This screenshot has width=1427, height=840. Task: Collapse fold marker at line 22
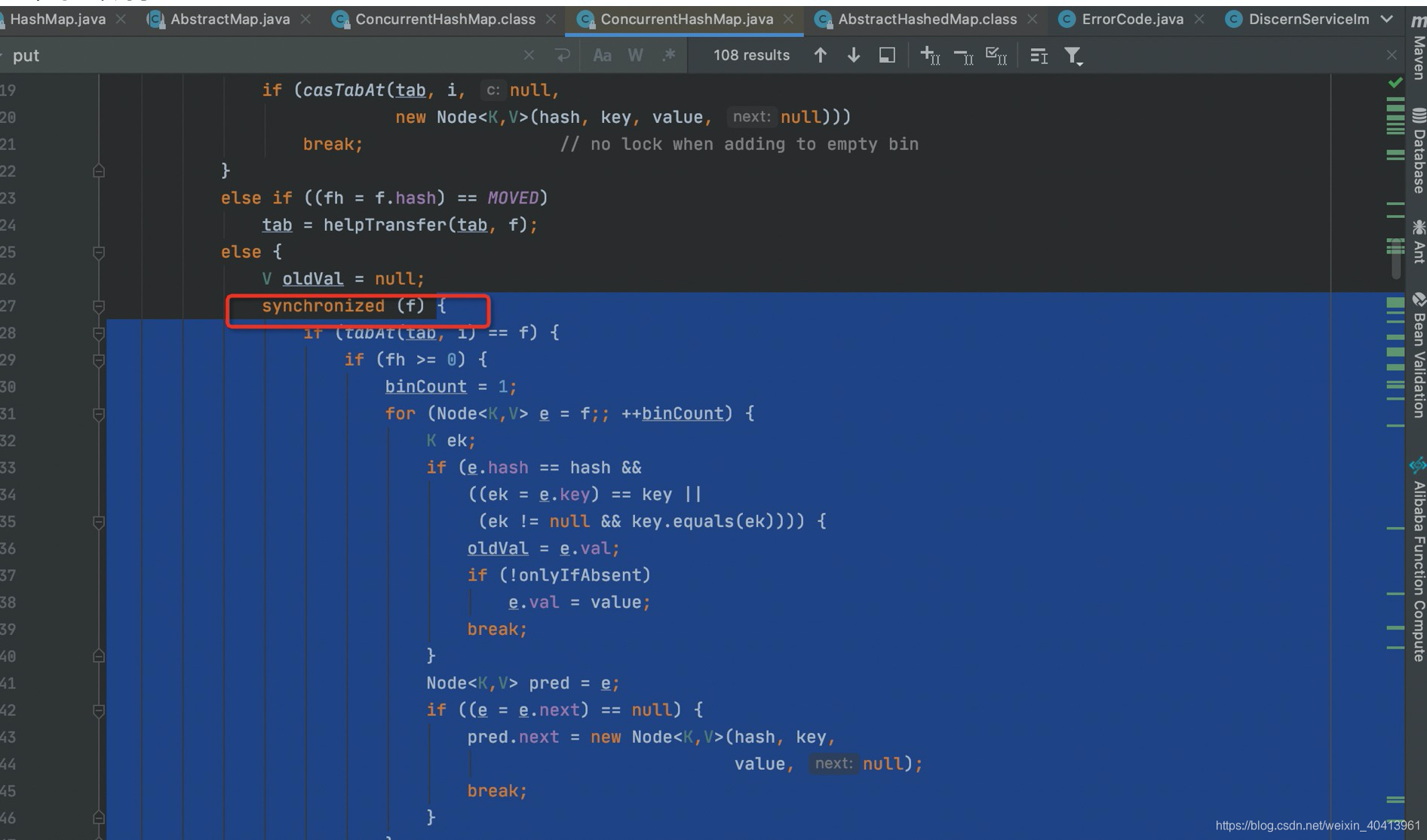tap(99, 171)
